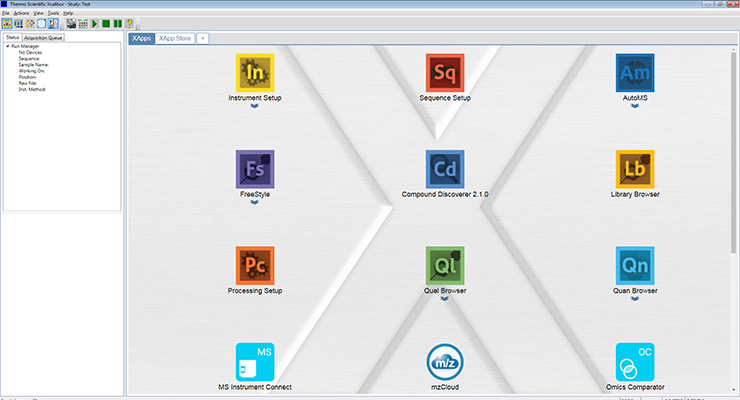740x400 pixels.
Task: Switch to the Status tab
Action: 13,37
